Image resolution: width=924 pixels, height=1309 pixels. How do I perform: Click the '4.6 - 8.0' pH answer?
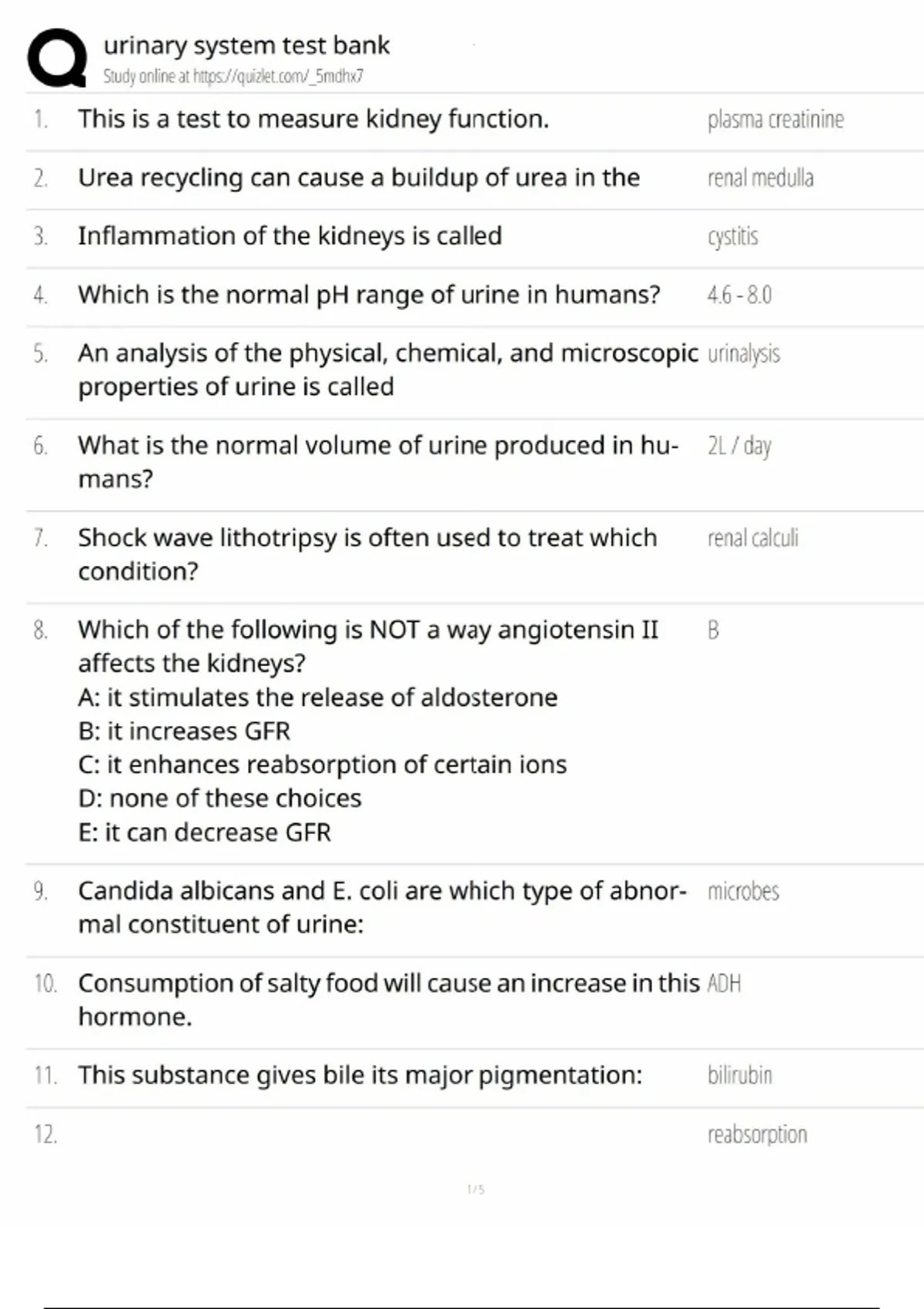(x=739, y=295)
